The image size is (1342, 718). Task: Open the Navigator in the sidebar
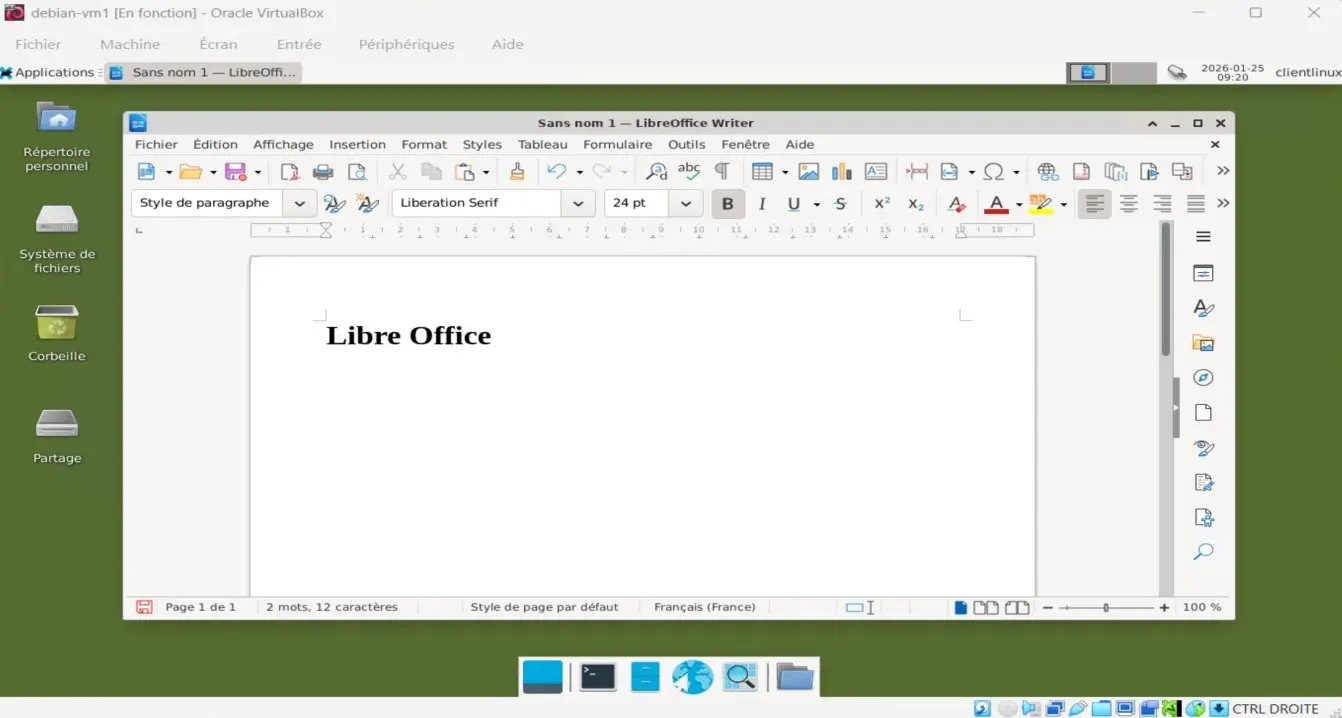[1203, 378]
